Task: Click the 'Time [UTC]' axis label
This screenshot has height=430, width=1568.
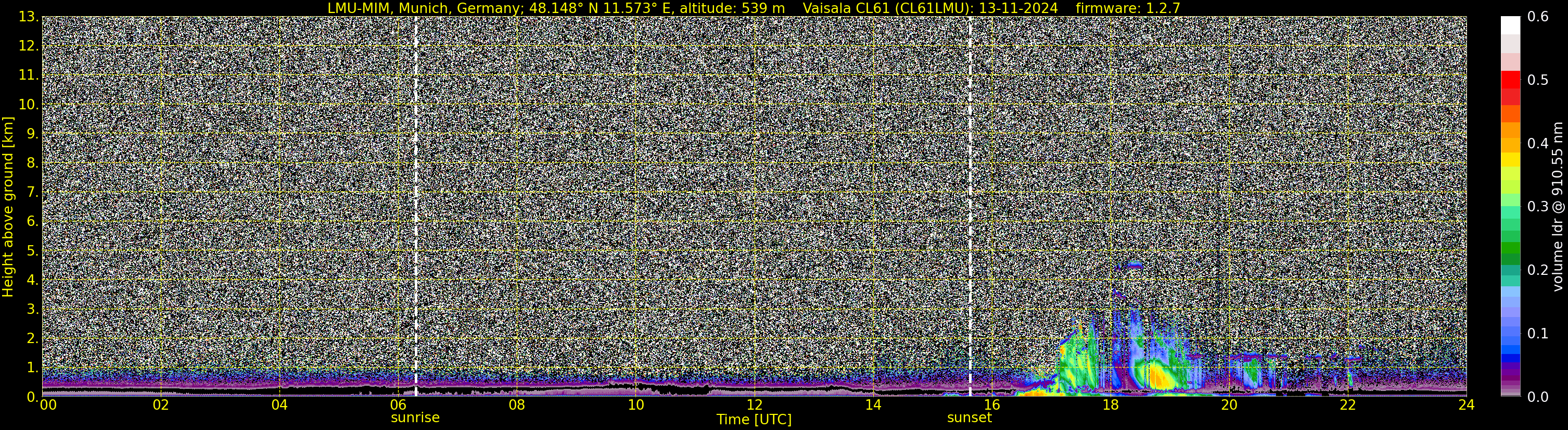Action: click(754, 420)
